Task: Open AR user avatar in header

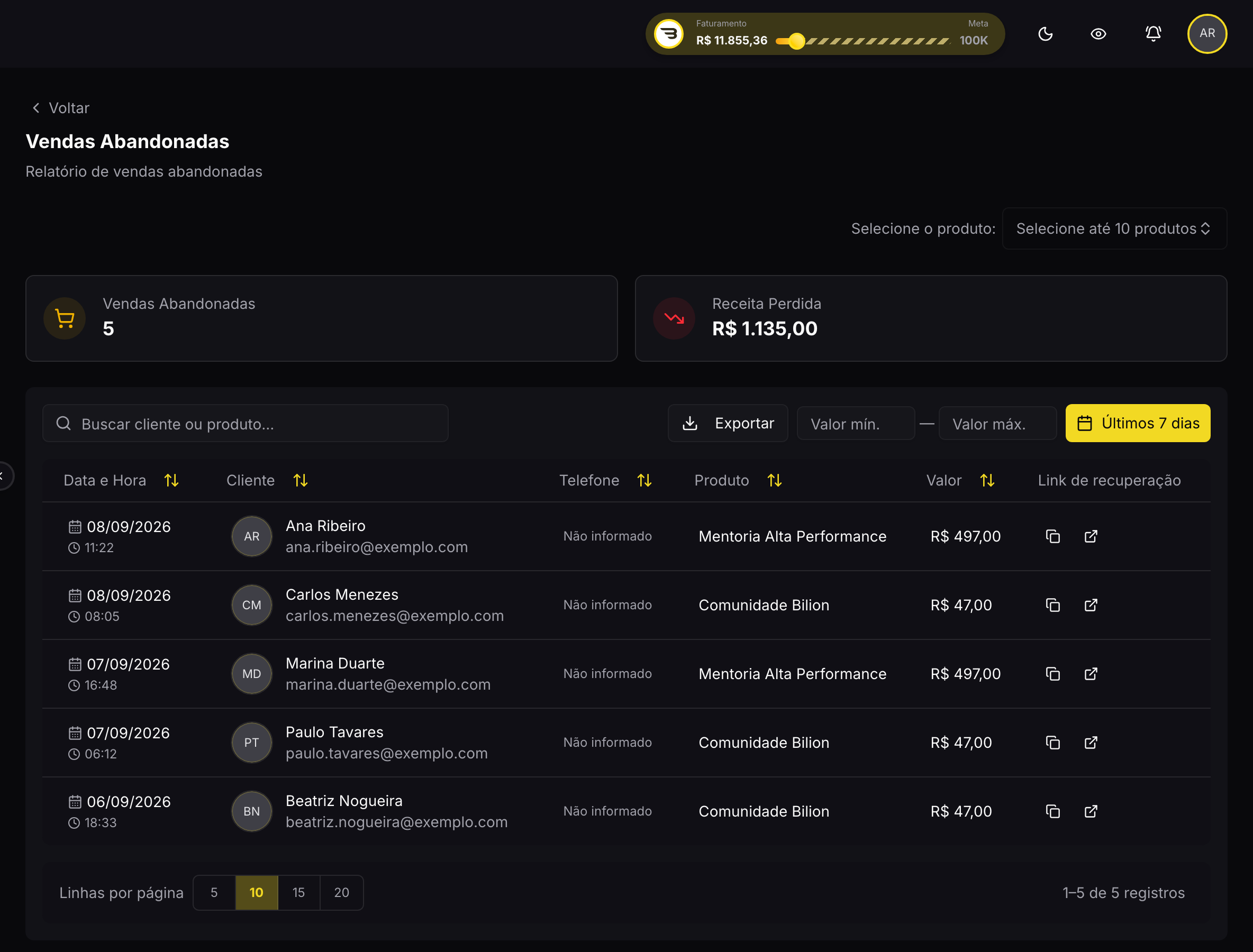Action: (x=1207, y=33)
